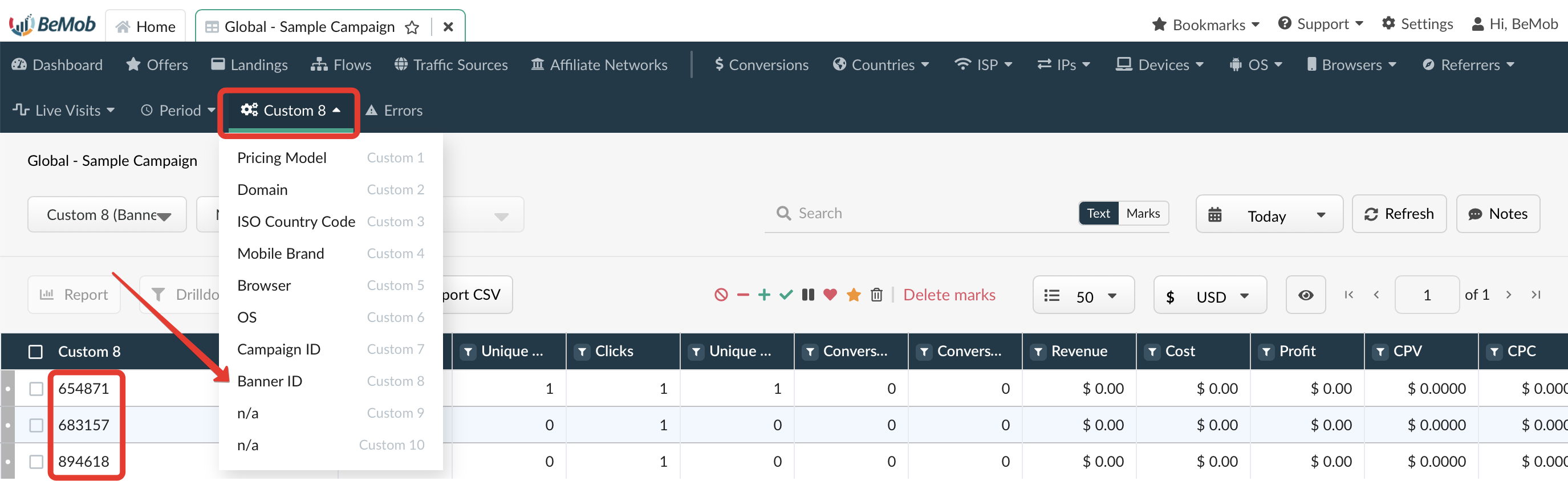Go to Traffic Sources section
The image size is (1568, 481).
click(x=450, y=65)
